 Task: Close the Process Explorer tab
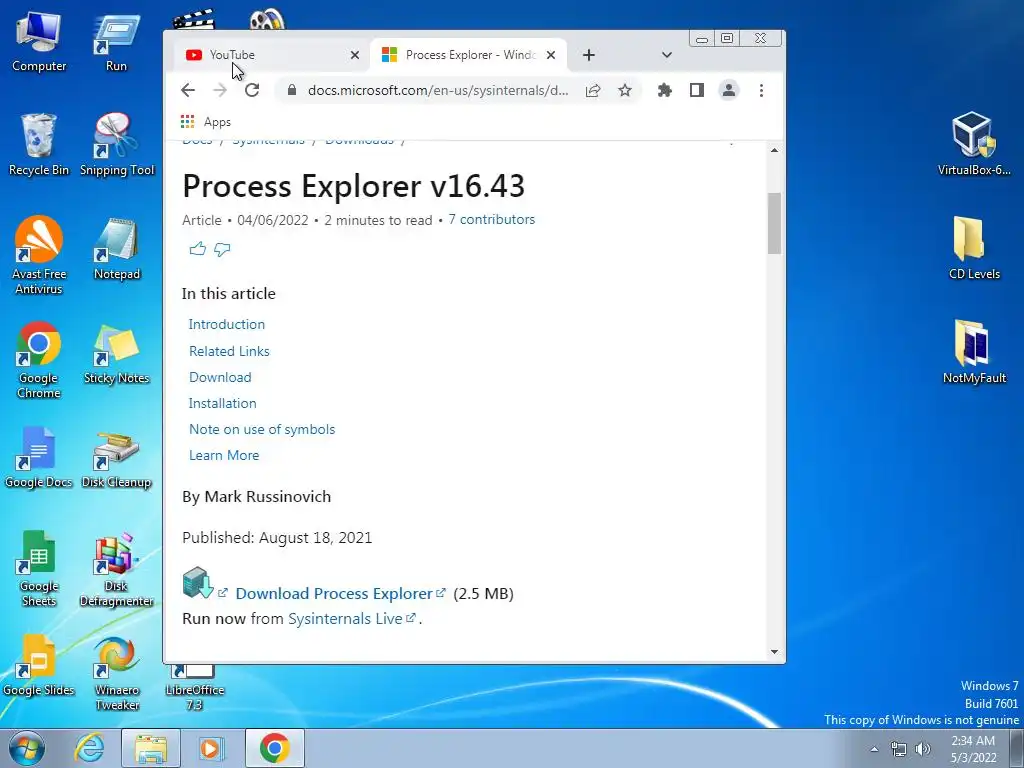[x=551, y=55]
